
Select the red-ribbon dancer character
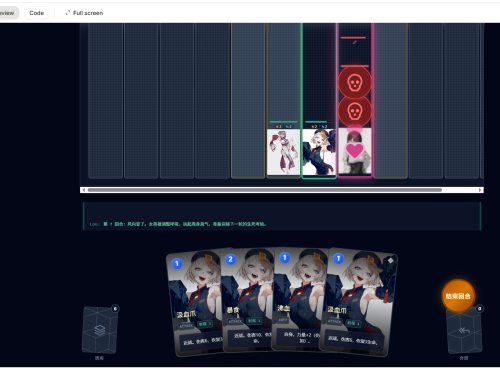click(284, 152)
